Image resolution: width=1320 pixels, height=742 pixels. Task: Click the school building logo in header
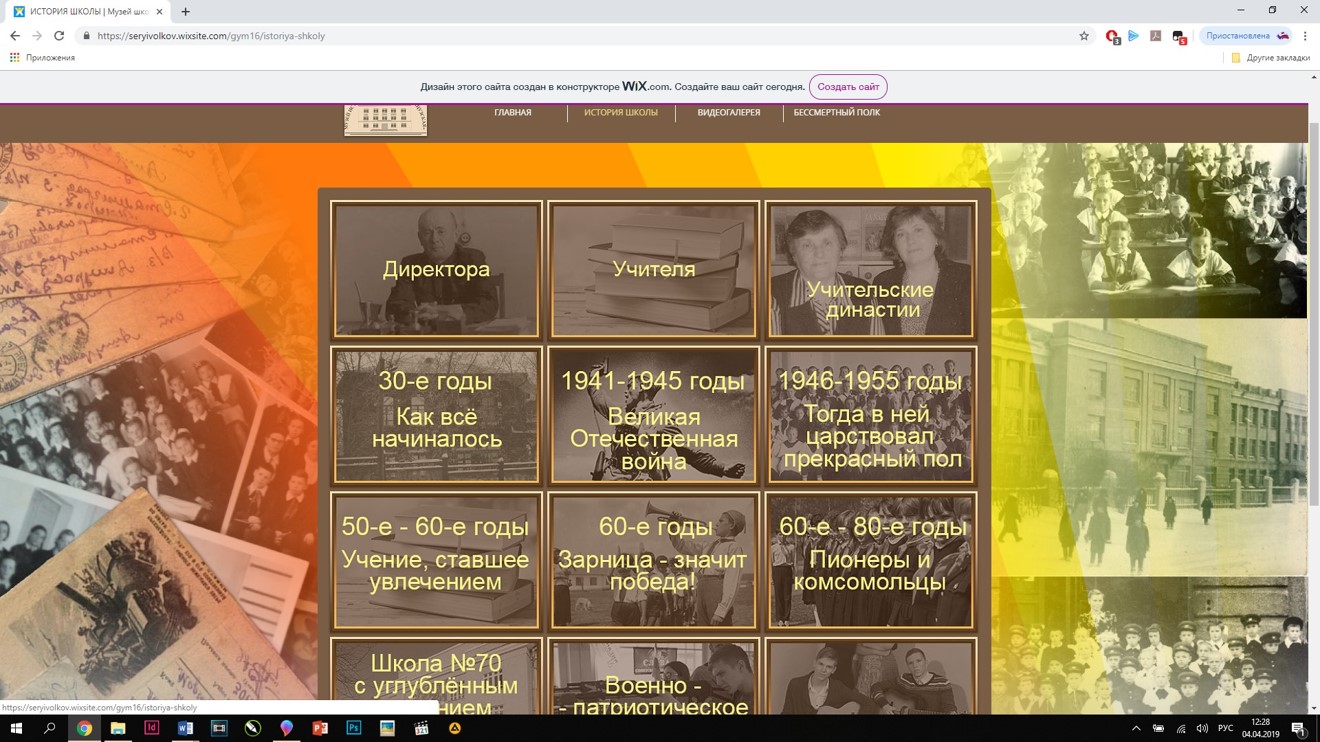(385, 119)
